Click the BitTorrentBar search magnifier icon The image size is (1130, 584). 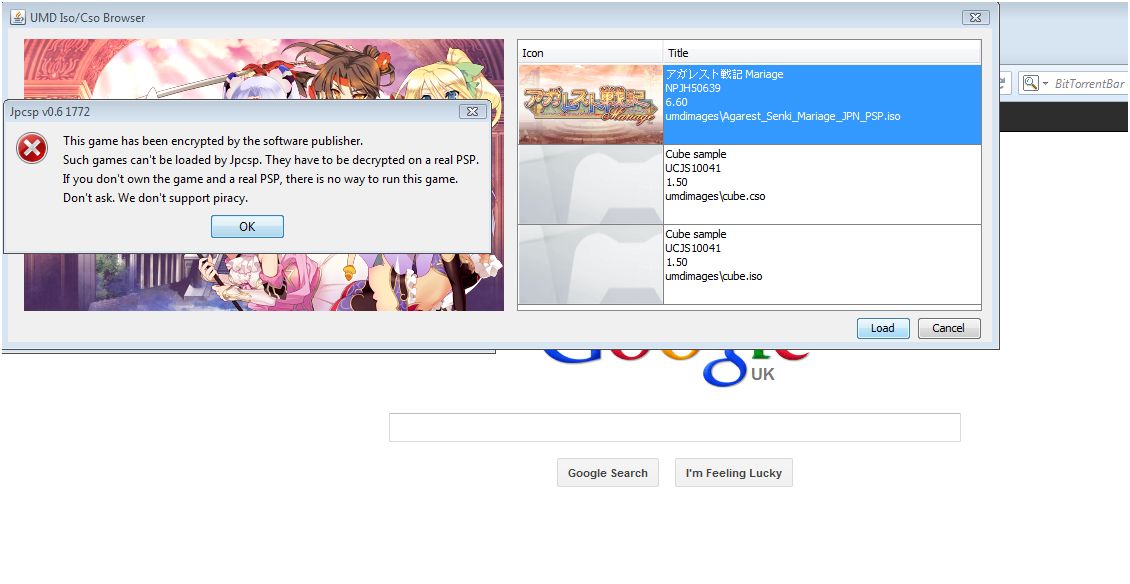click(1031, 84)
